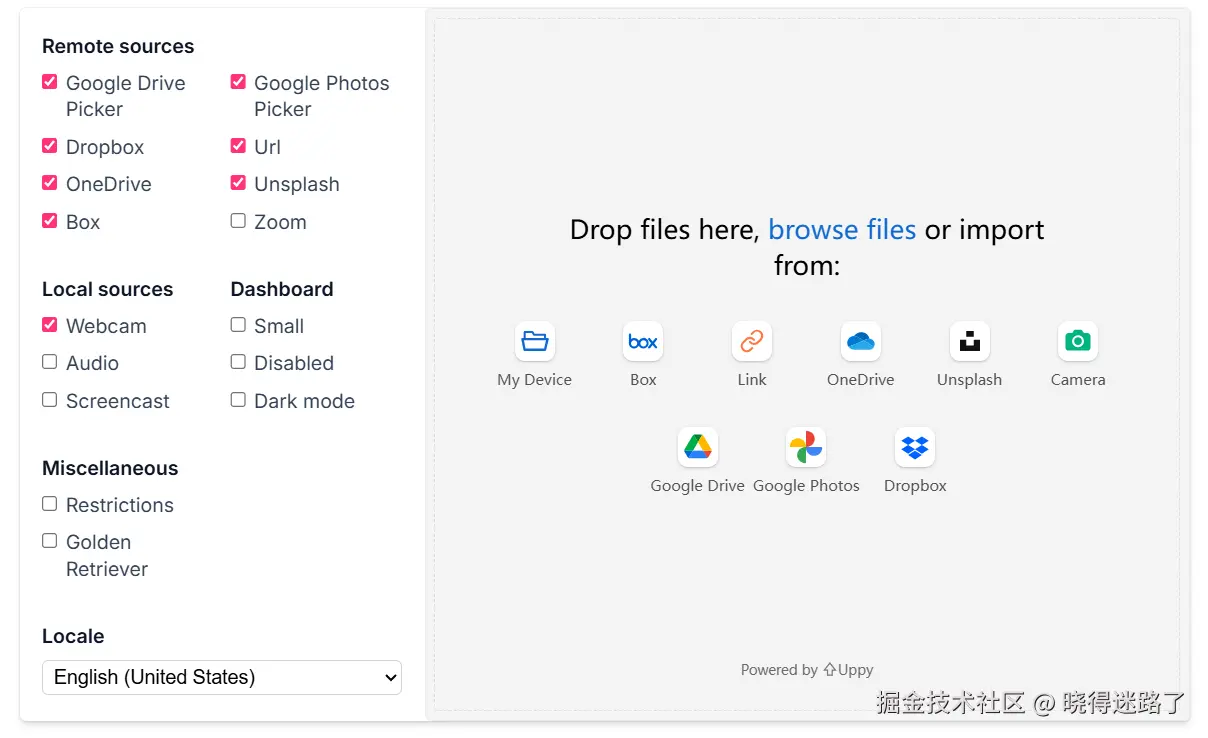The width and height of the screenshot is (1208, 738).
Task: Import from the Google Drive icon
Action: [698, 447]
